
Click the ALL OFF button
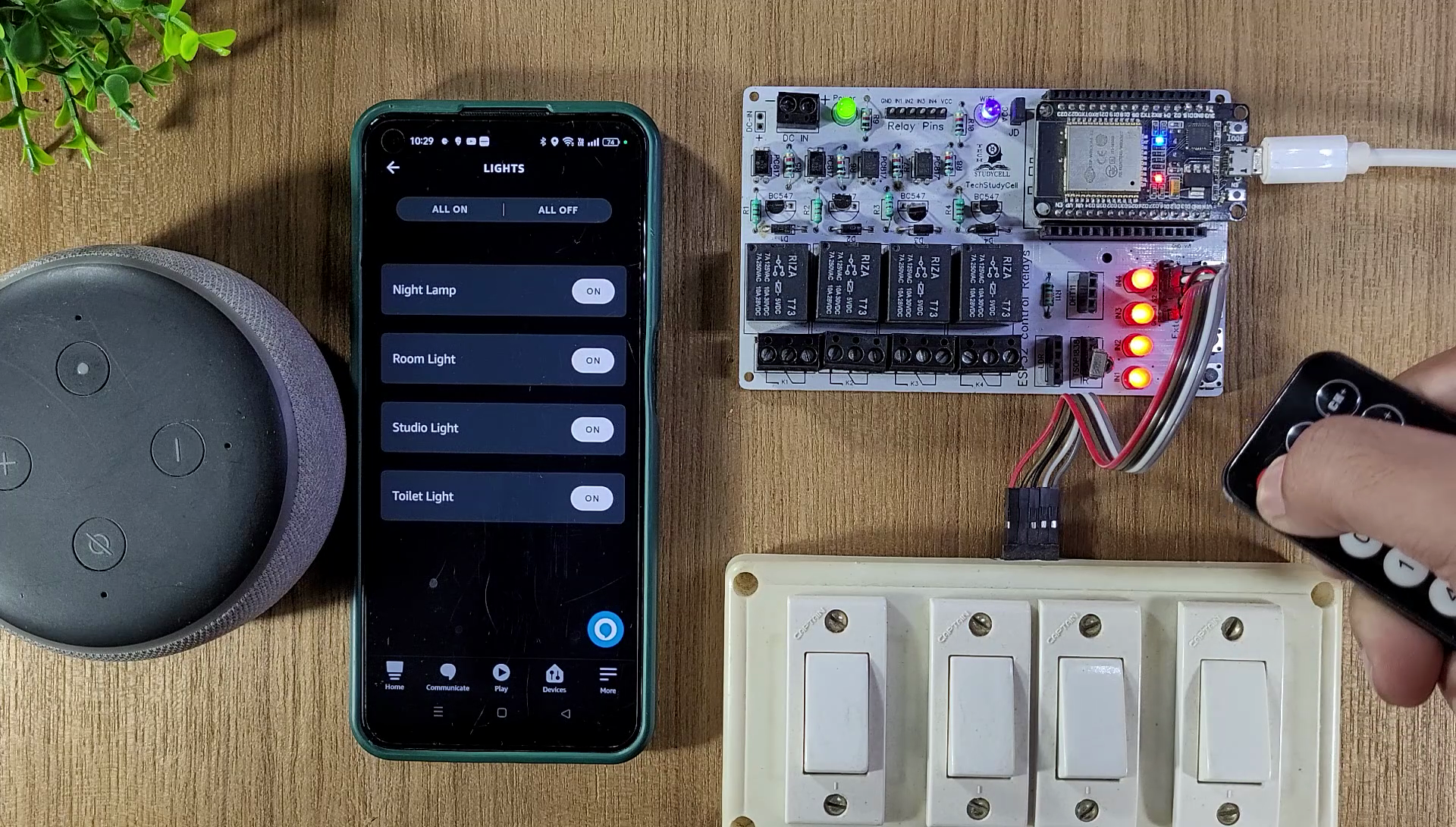tap(558, 209)
